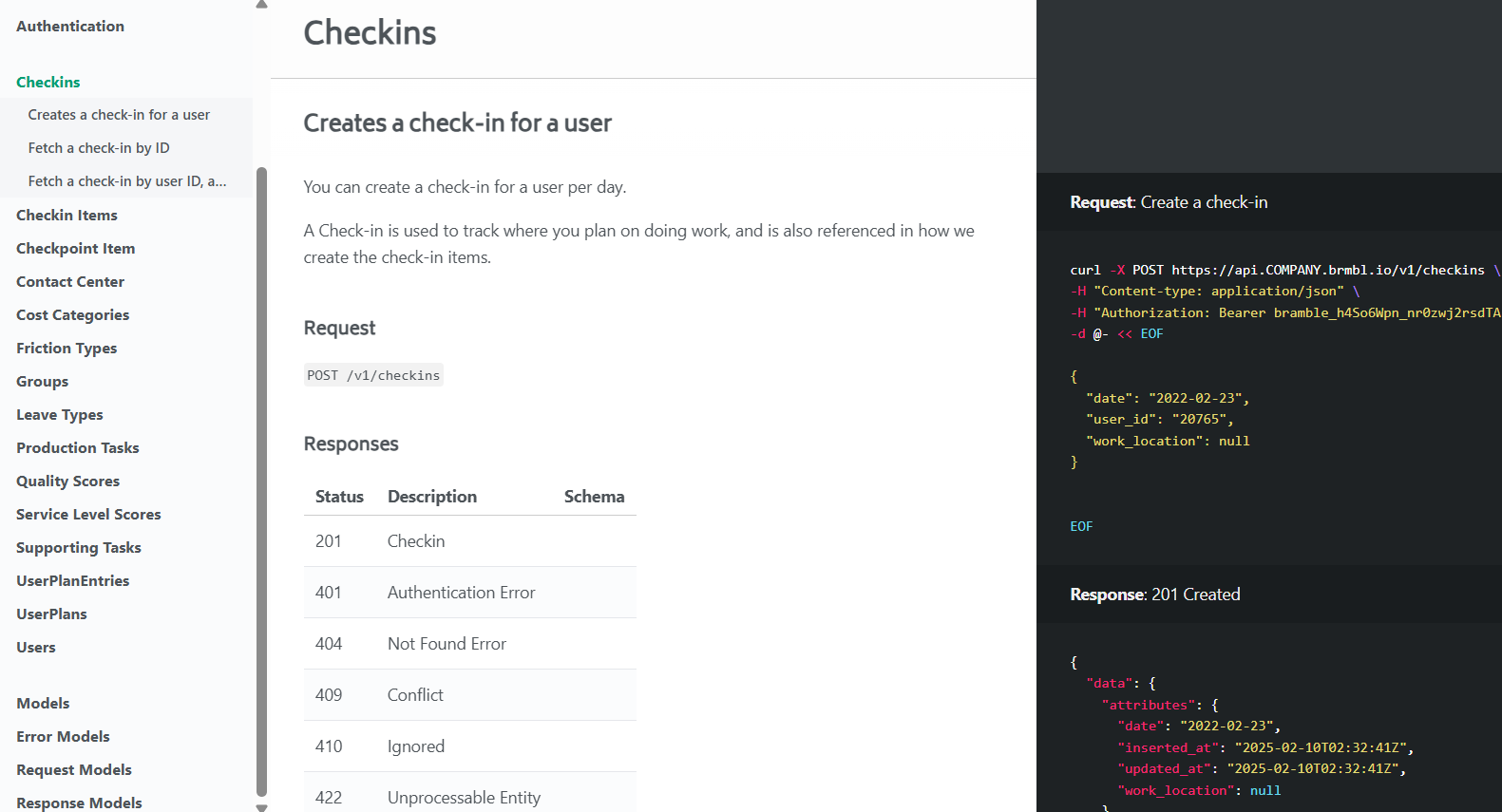1502x812 pixels.
Task: Open the Users section
Action: 36,648
